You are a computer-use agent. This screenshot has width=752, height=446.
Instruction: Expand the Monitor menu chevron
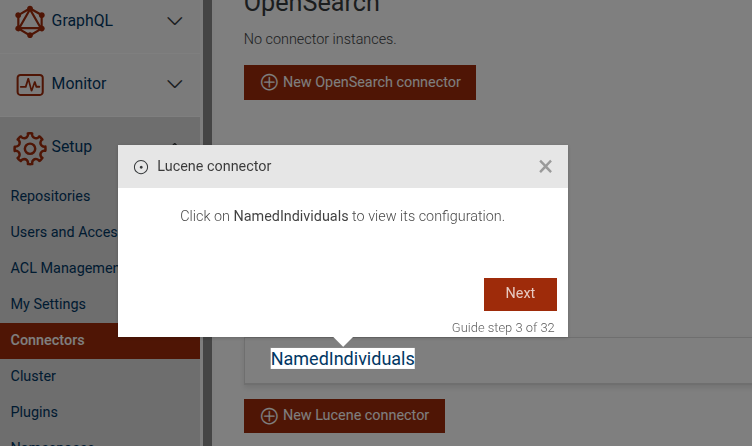[175, 84]
